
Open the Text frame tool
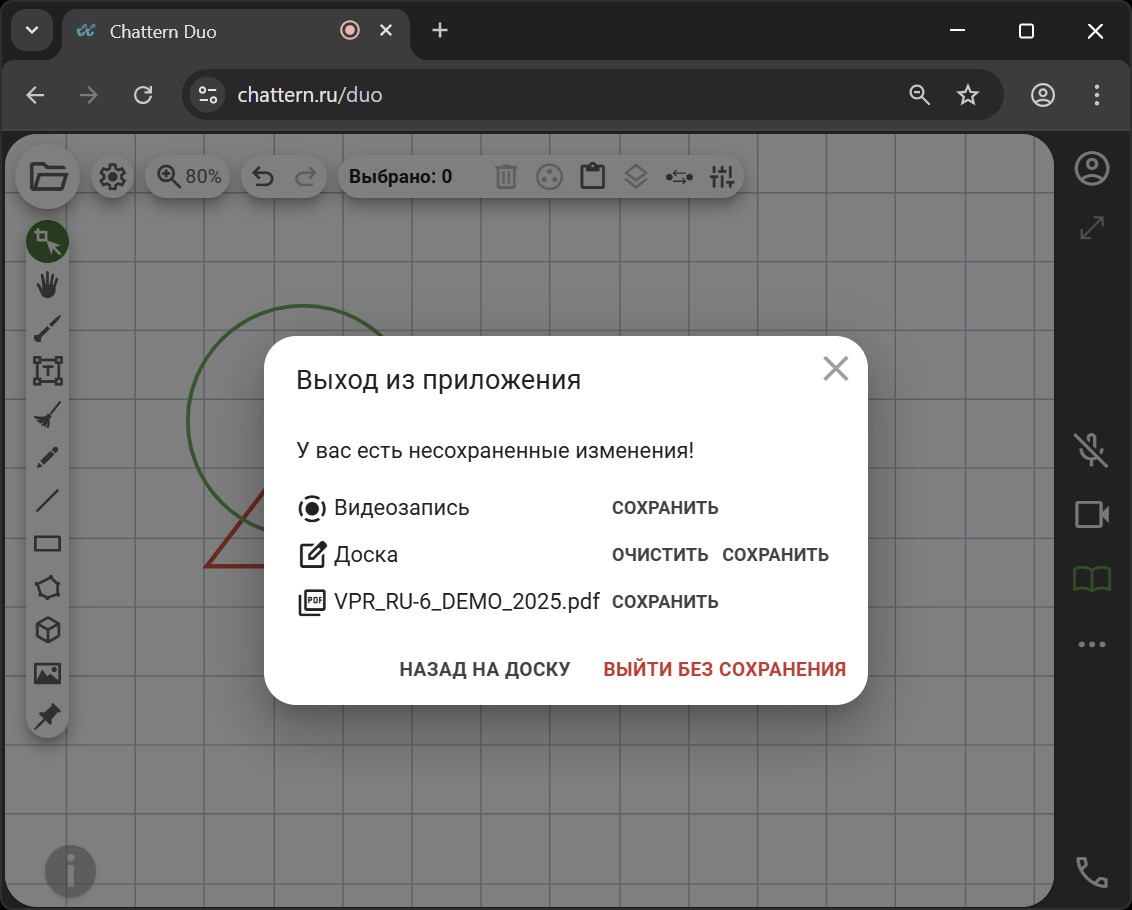[x=47, y=371]
